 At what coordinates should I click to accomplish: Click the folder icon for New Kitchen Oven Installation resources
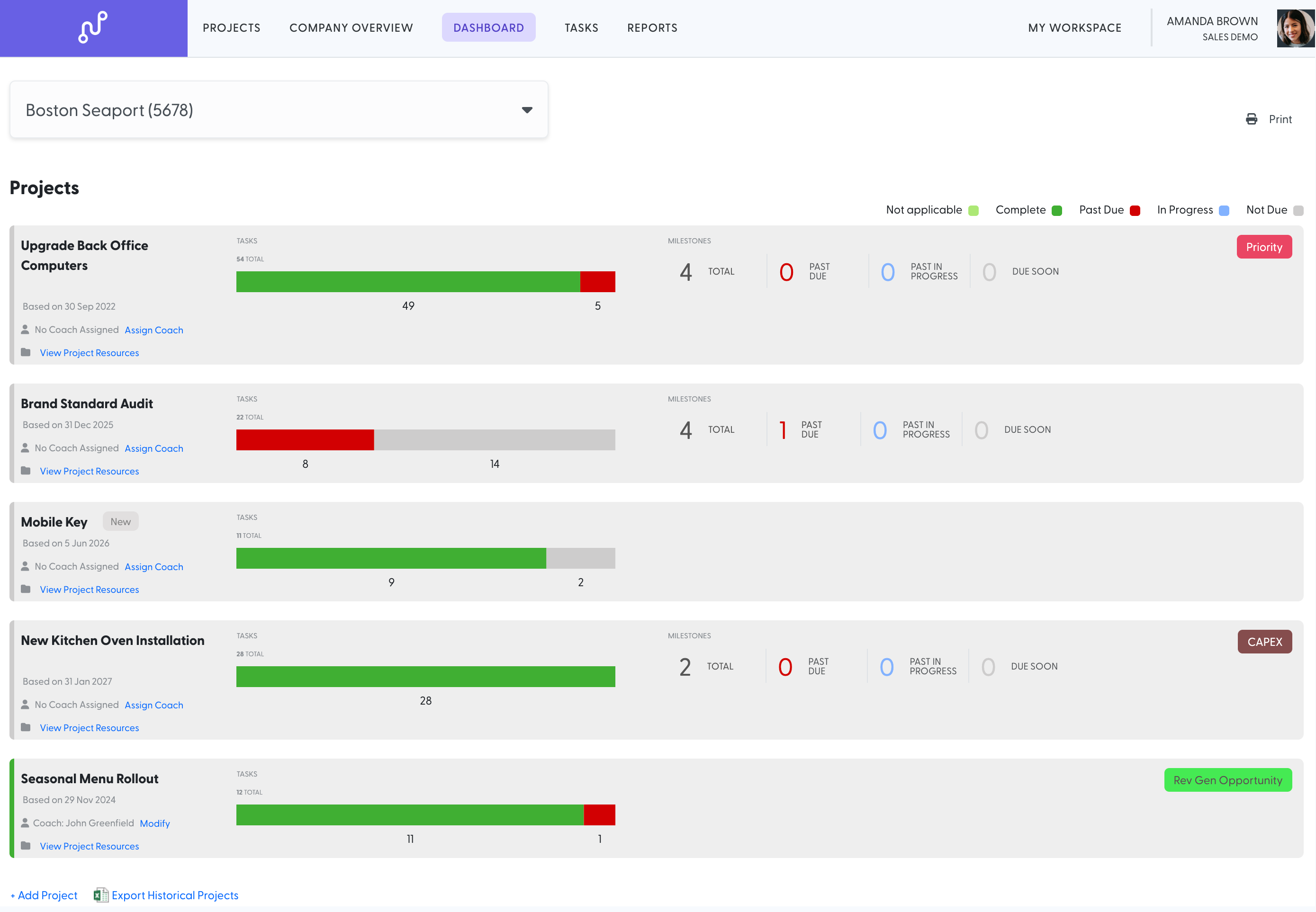click(x=27, y=726)
